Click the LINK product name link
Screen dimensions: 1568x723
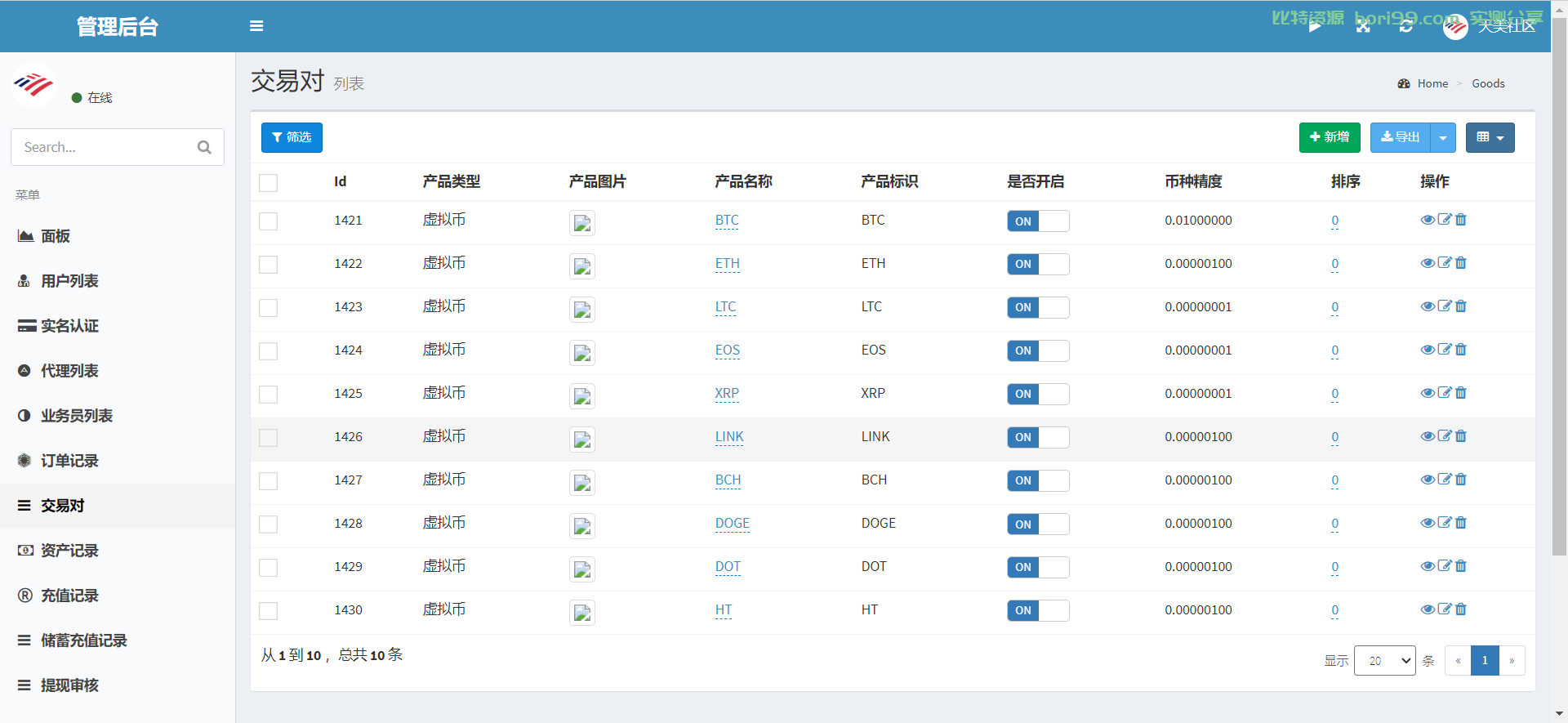click(x=729, y=437)
